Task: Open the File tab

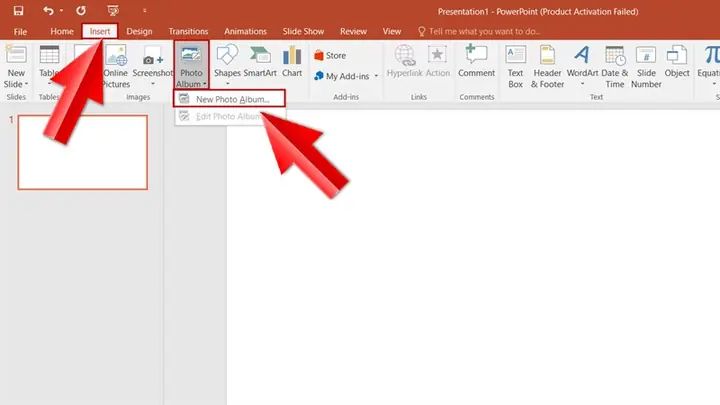Action: click(x=20, y=32)
